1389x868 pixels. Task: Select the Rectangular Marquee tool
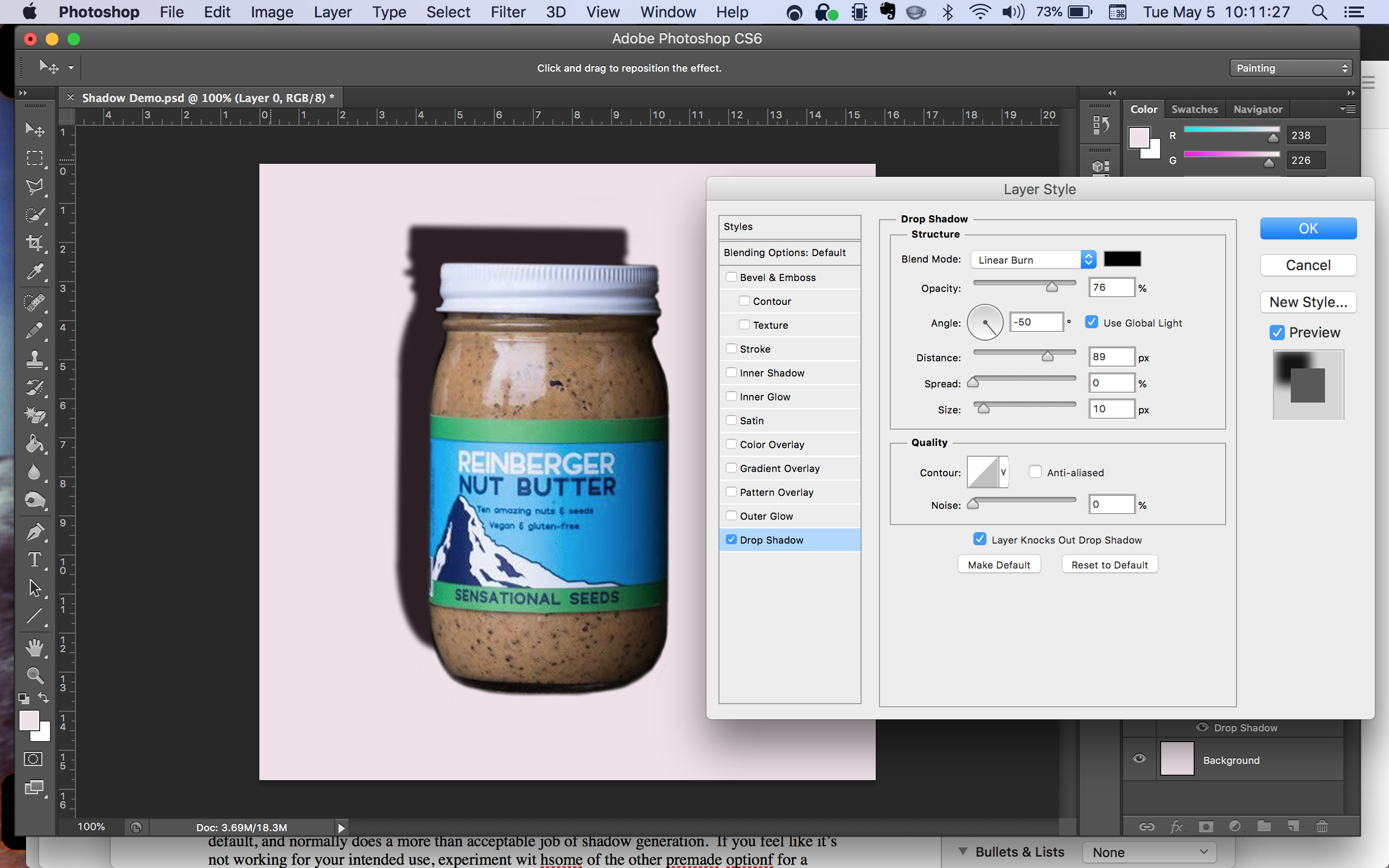coord(34,158)
